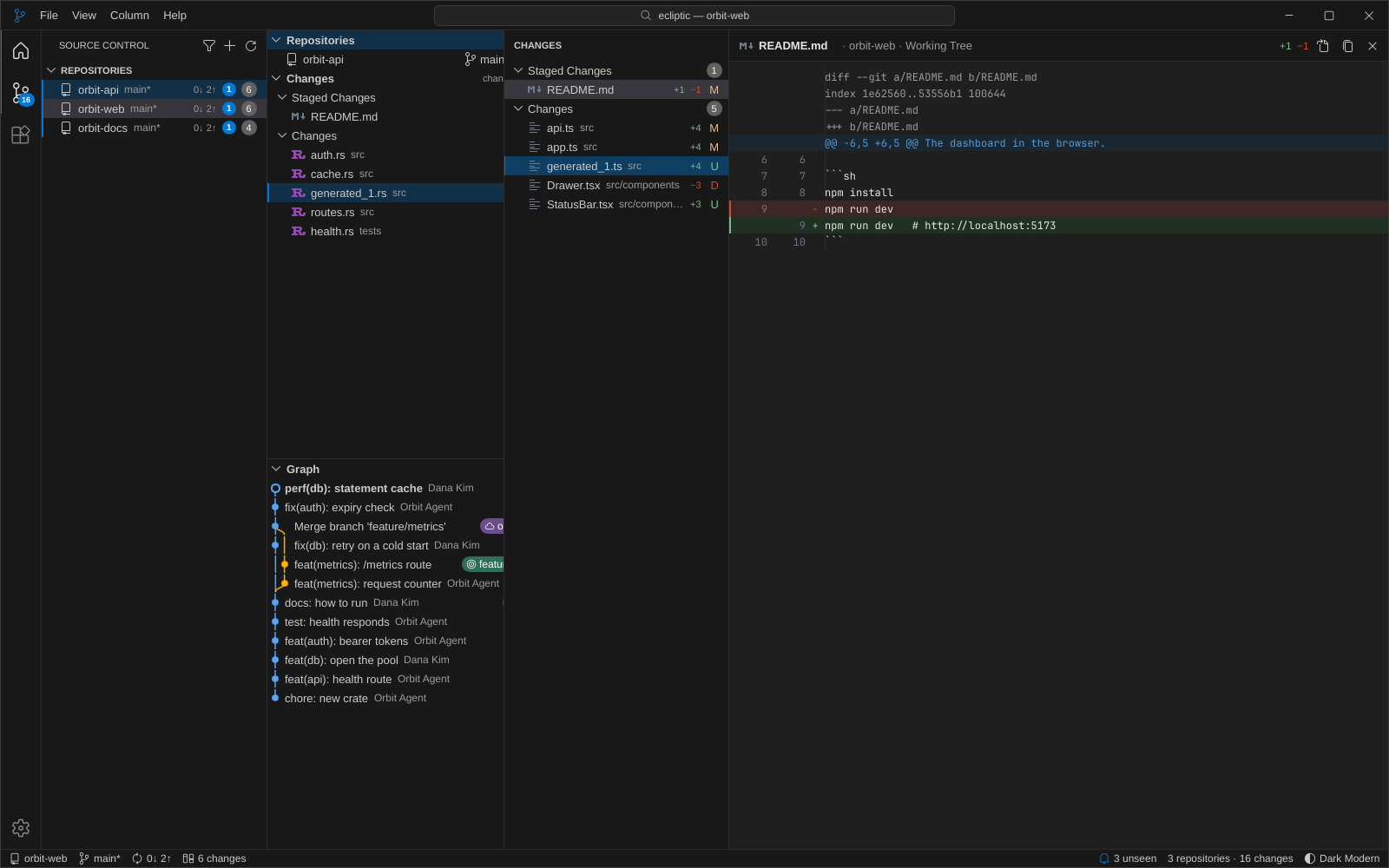Viewport: 1389px width, 868px height.
Task: Click the main* branch in status bar
Action: tap(100, 858)
